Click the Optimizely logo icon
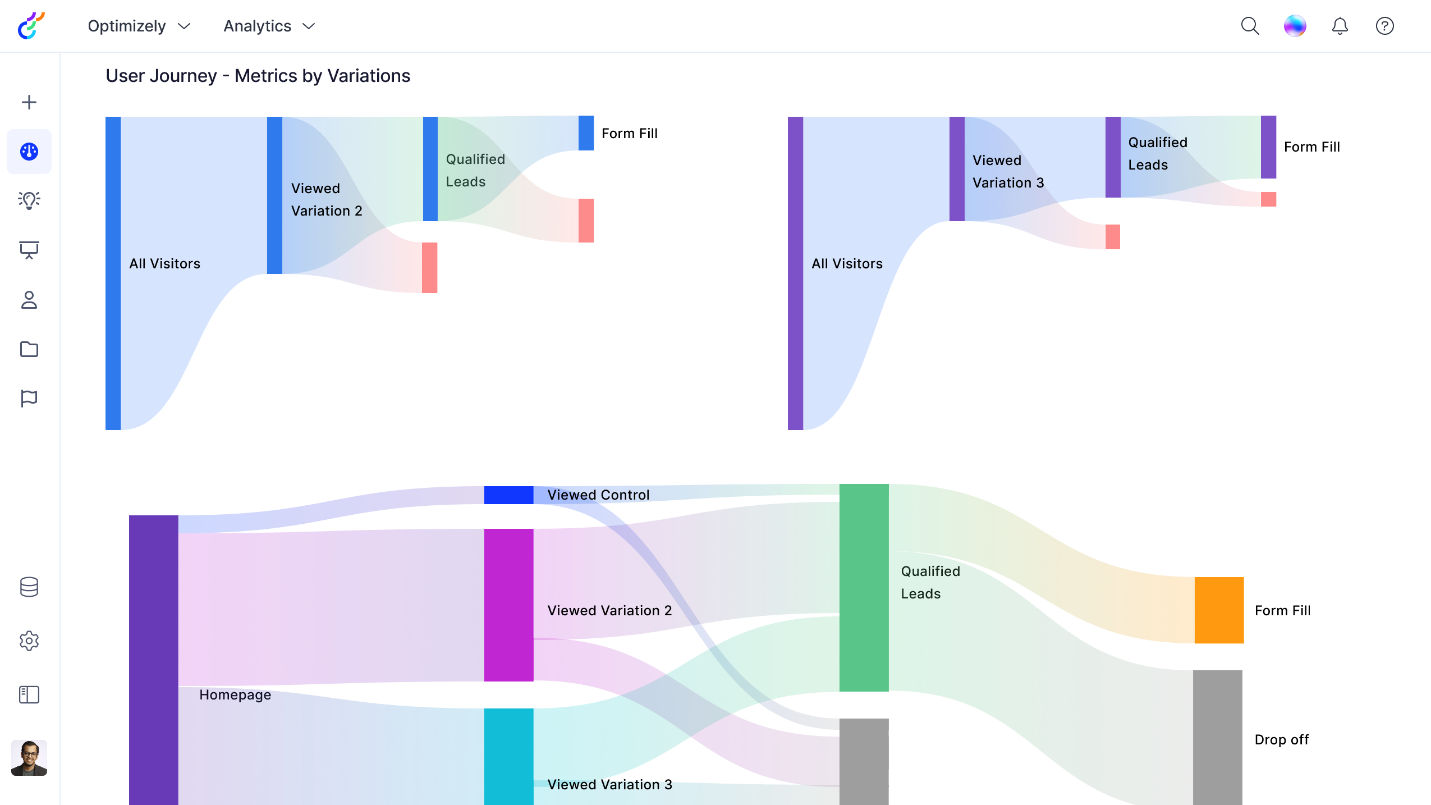This screenshot has height=805, width=1431. pos(31,26)
